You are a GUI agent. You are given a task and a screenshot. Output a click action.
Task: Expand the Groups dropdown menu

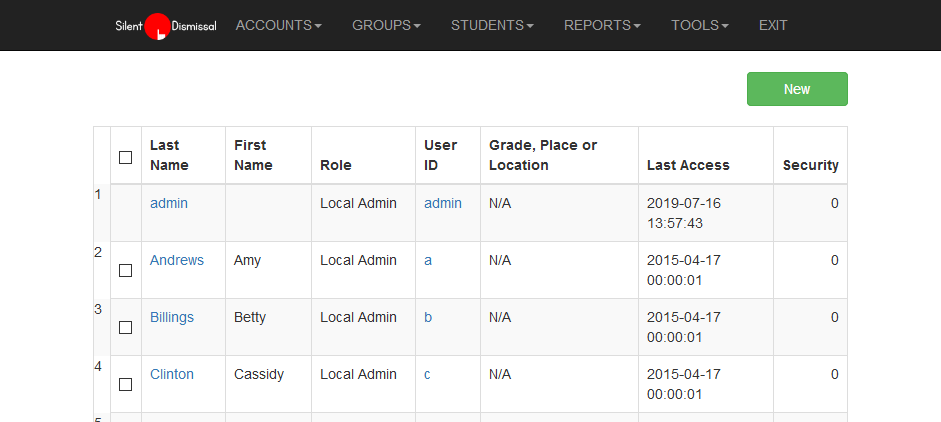click(386, 26)
